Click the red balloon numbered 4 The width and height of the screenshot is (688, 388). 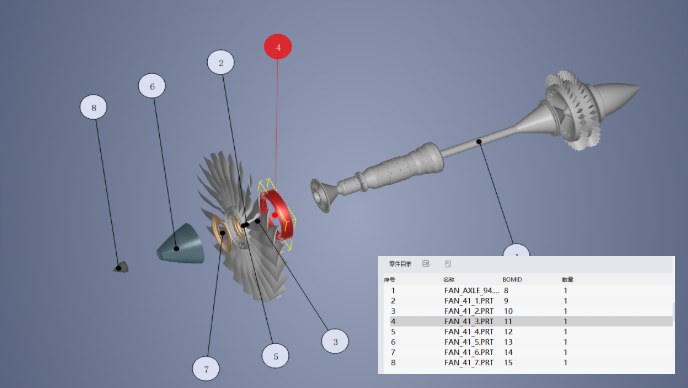[278, 47]
